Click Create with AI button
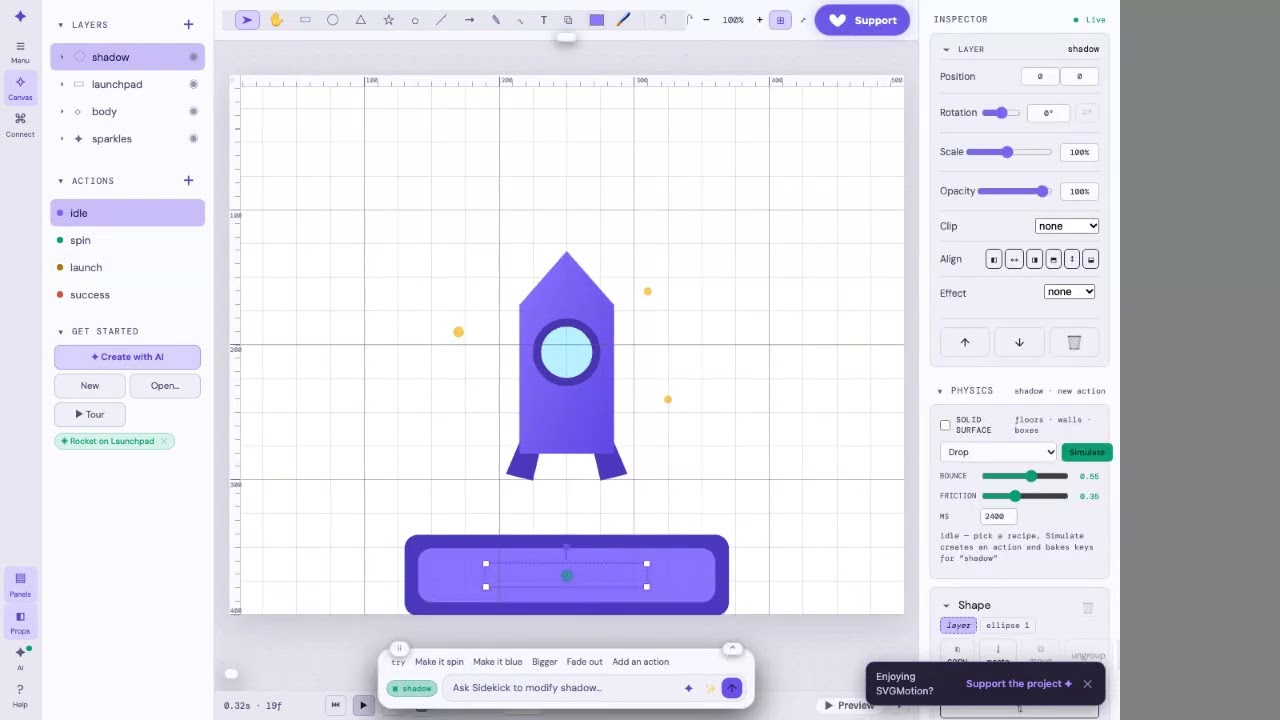The image size is (1280, 720). (x=127, y=357)
